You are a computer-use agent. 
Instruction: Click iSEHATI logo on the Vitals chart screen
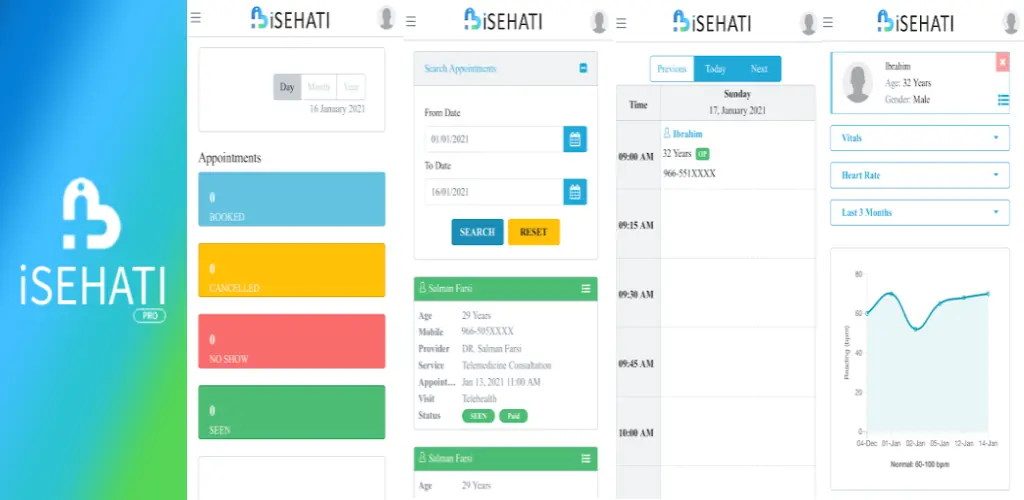915,22
